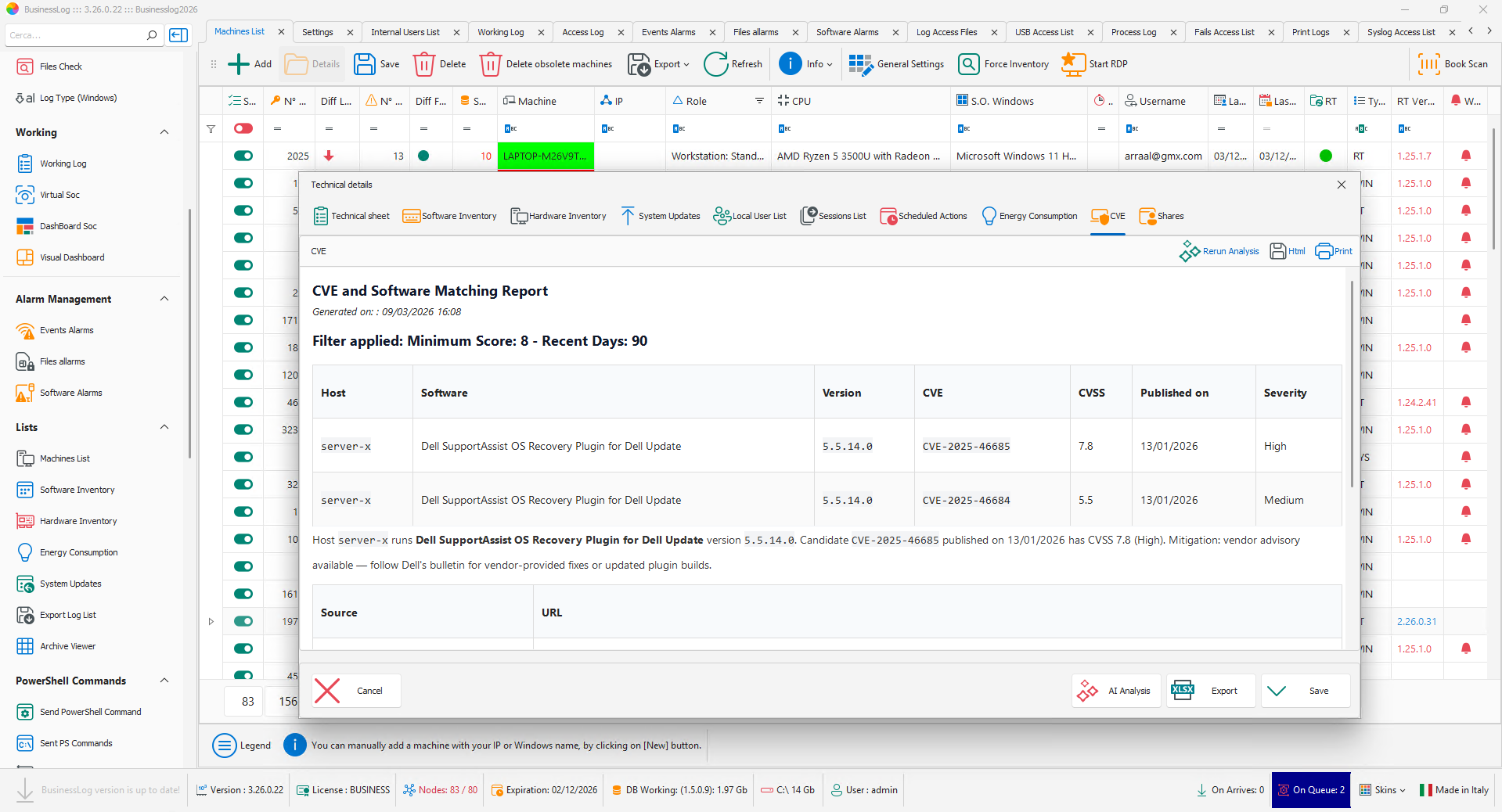
Task: Click the Save button in the dialog
Action: click(x=1305, y=691)
